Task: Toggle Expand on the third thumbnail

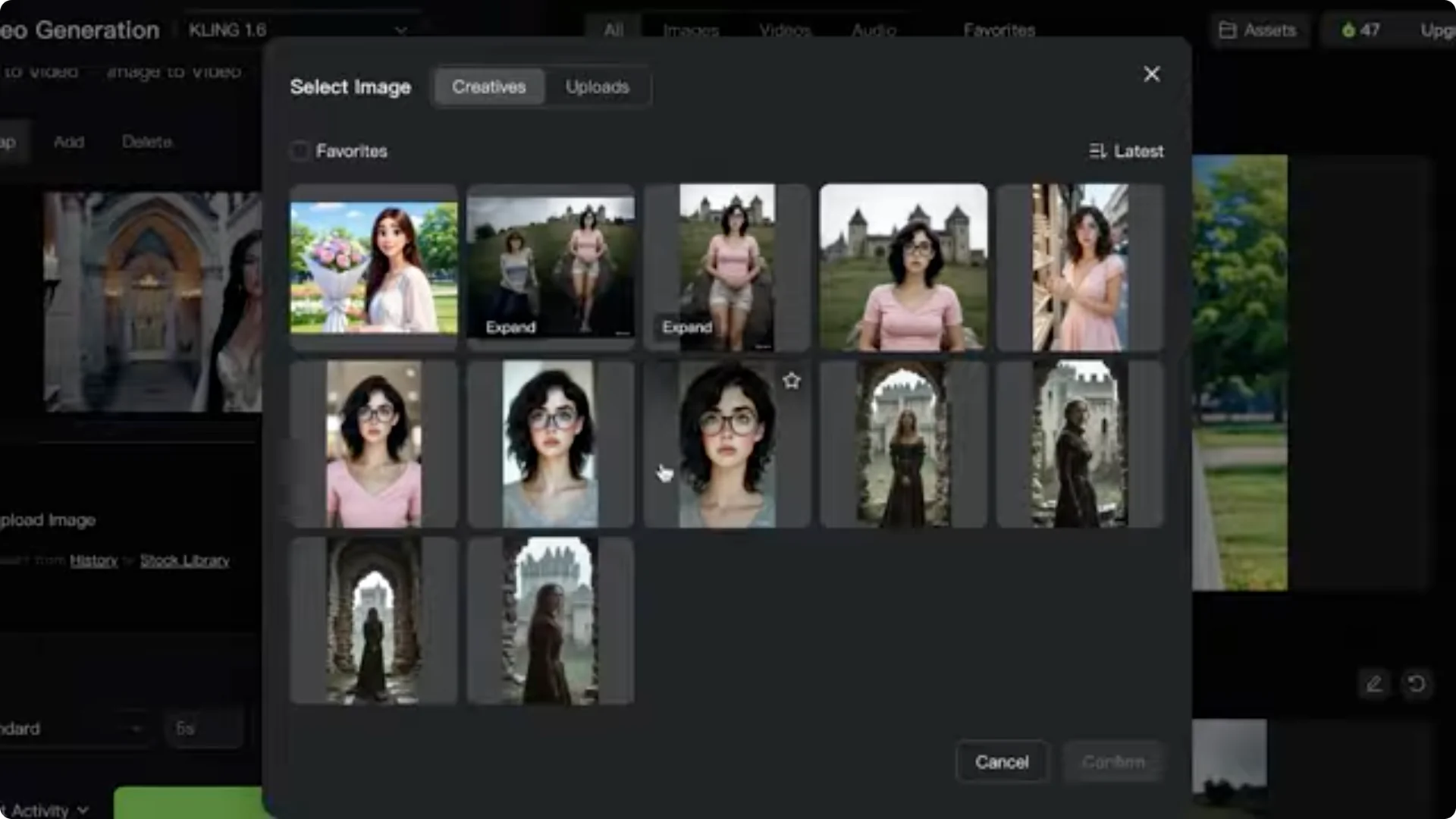Action: point(686,328)
